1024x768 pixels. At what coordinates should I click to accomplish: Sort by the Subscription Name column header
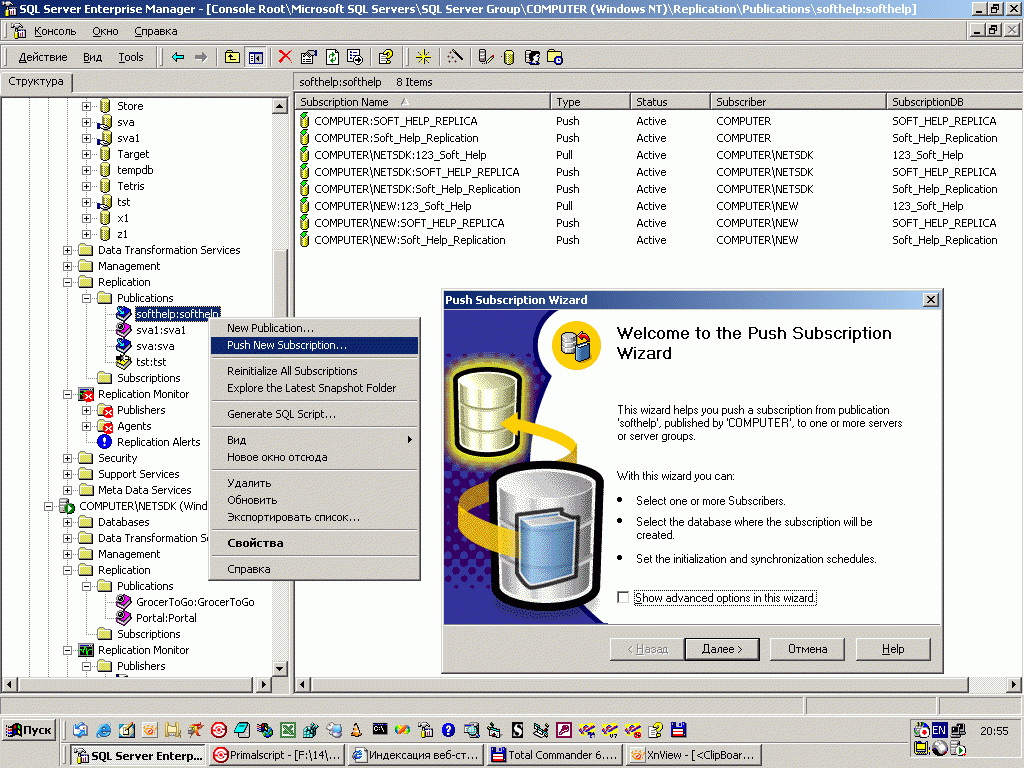(423, 102)
